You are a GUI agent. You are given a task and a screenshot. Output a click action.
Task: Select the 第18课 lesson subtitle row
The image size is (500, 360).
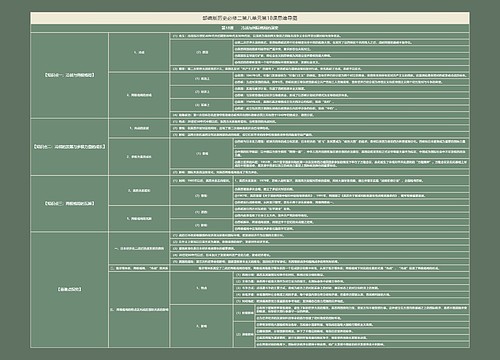pyautogui.click(x=250, y=28)
